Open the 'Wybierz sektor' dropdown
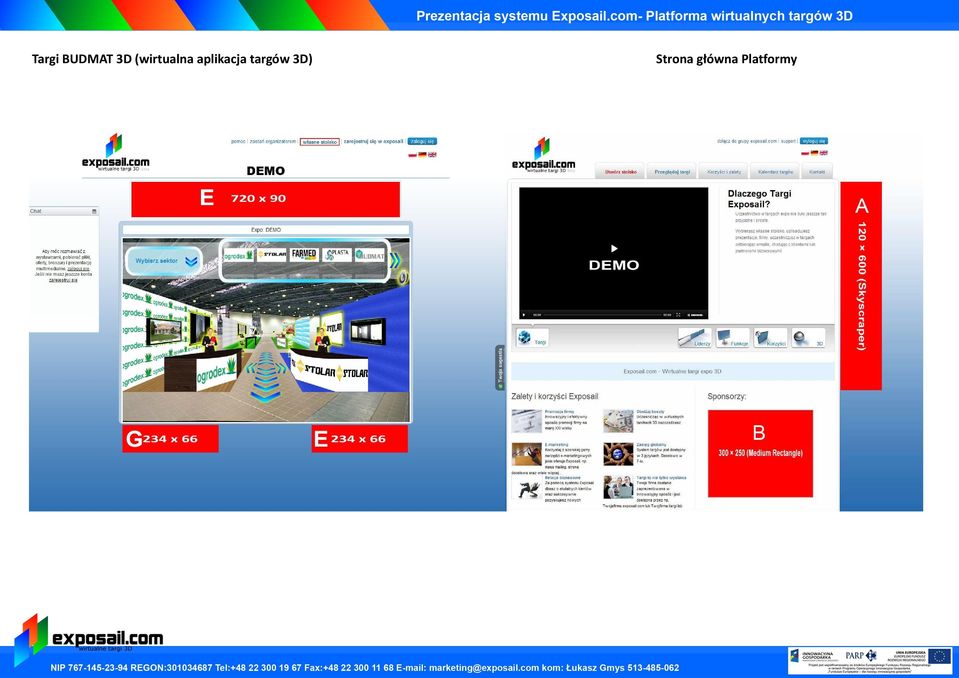Image resolution: width=959 pixels, height=678 pixels. coord(164,260)
